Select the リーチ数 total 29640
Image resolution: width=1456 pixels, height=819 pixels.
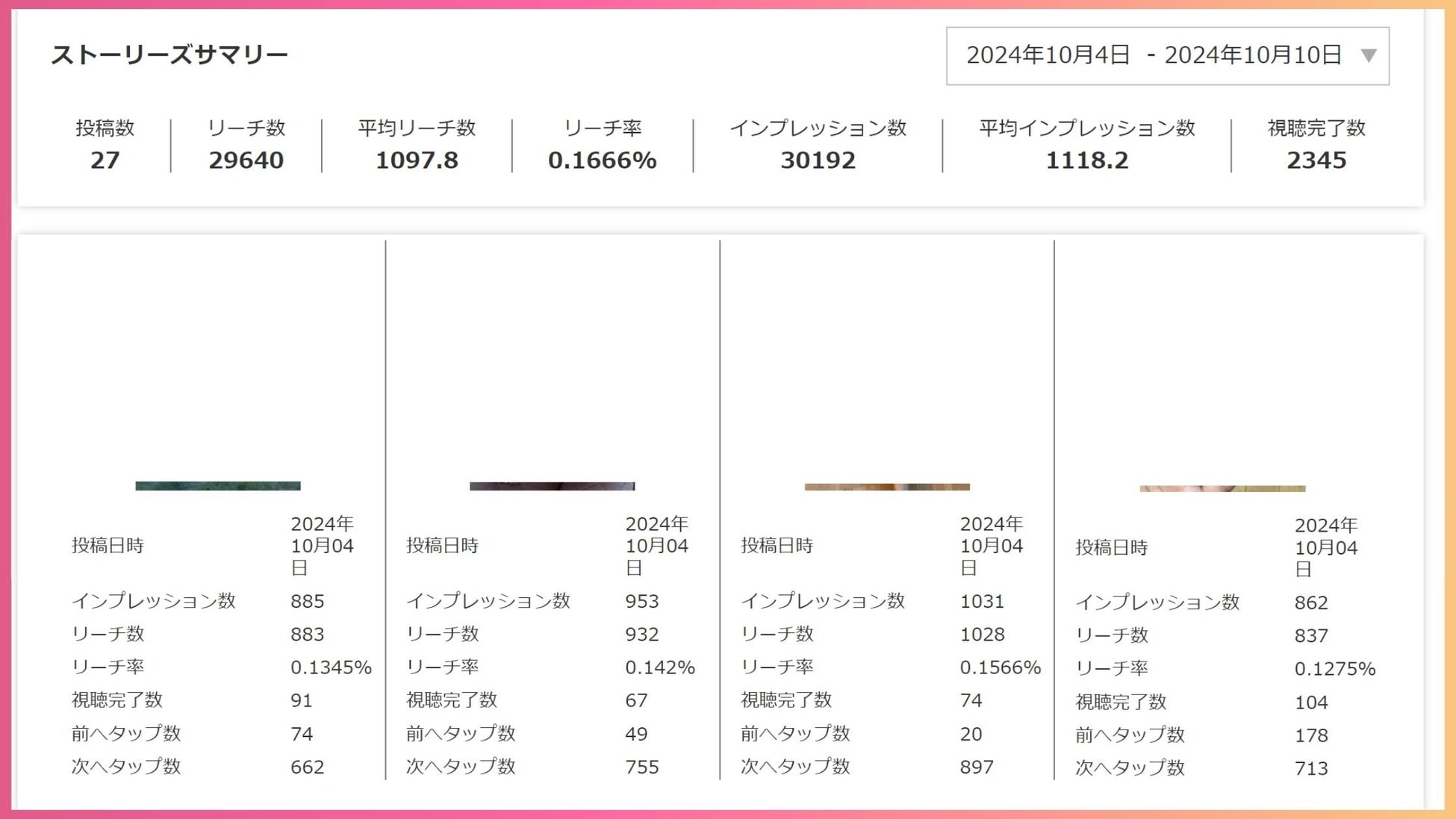(x=246, y=161)
